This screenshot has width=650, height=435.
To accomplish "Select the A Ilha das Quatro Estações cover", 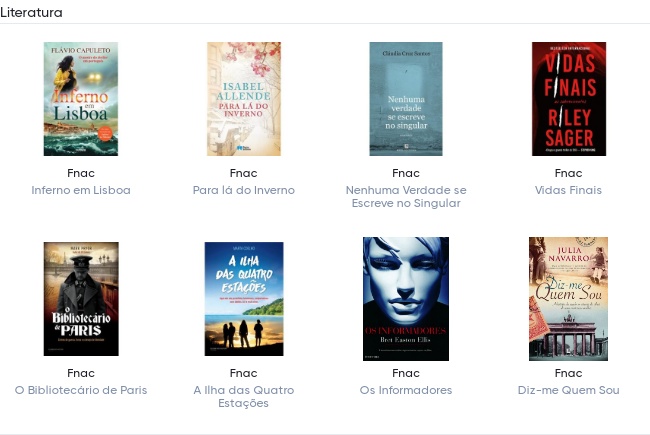I will [x=244, y=299].
